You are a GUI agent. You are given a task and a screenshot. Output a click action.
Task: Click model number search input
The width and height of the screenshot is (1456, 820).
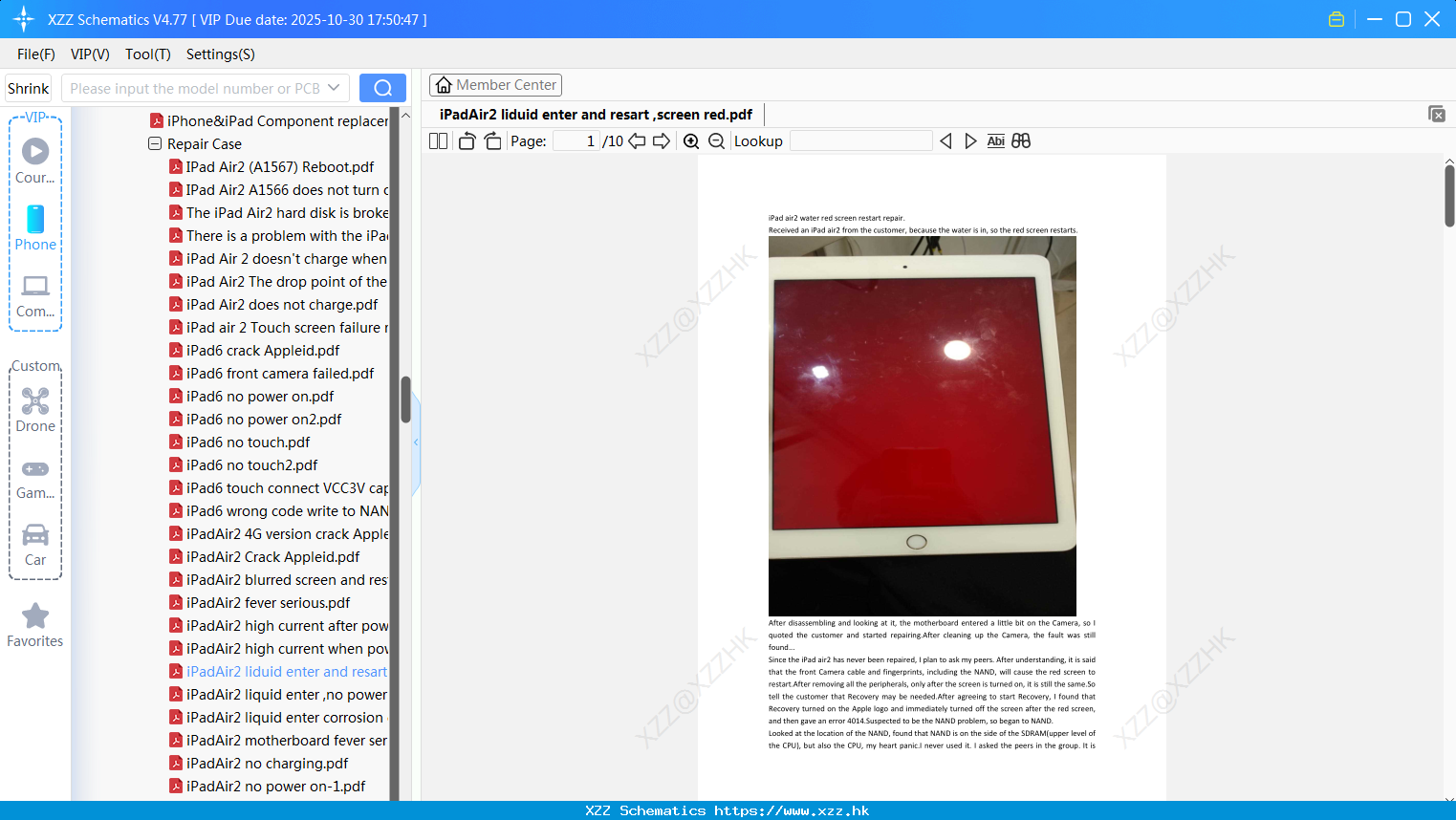click(194, 88)
